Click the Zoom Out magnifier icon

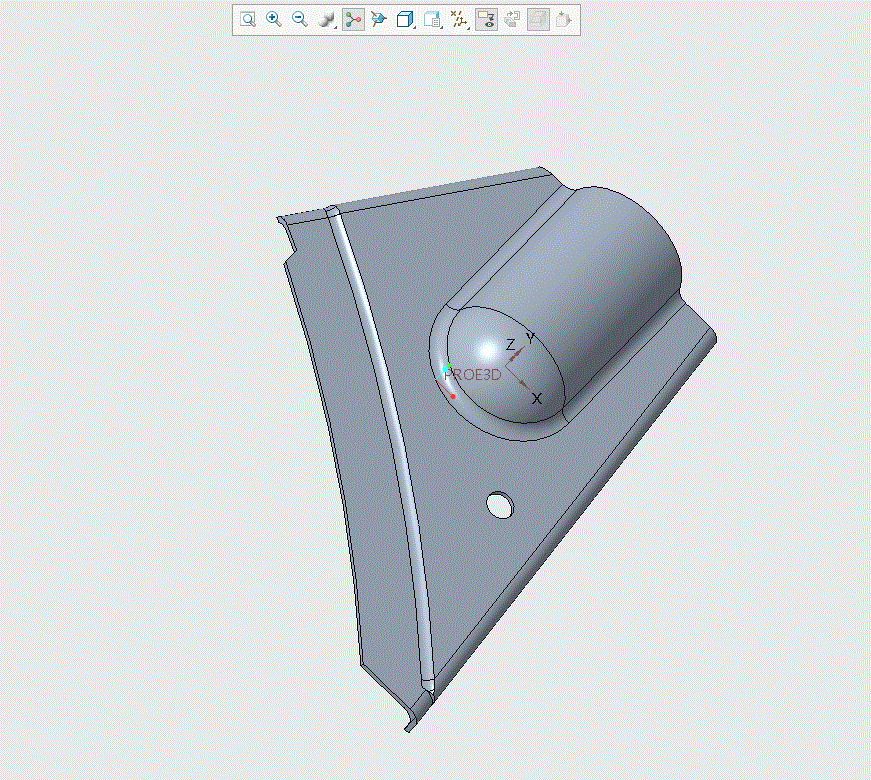(300, 19)
